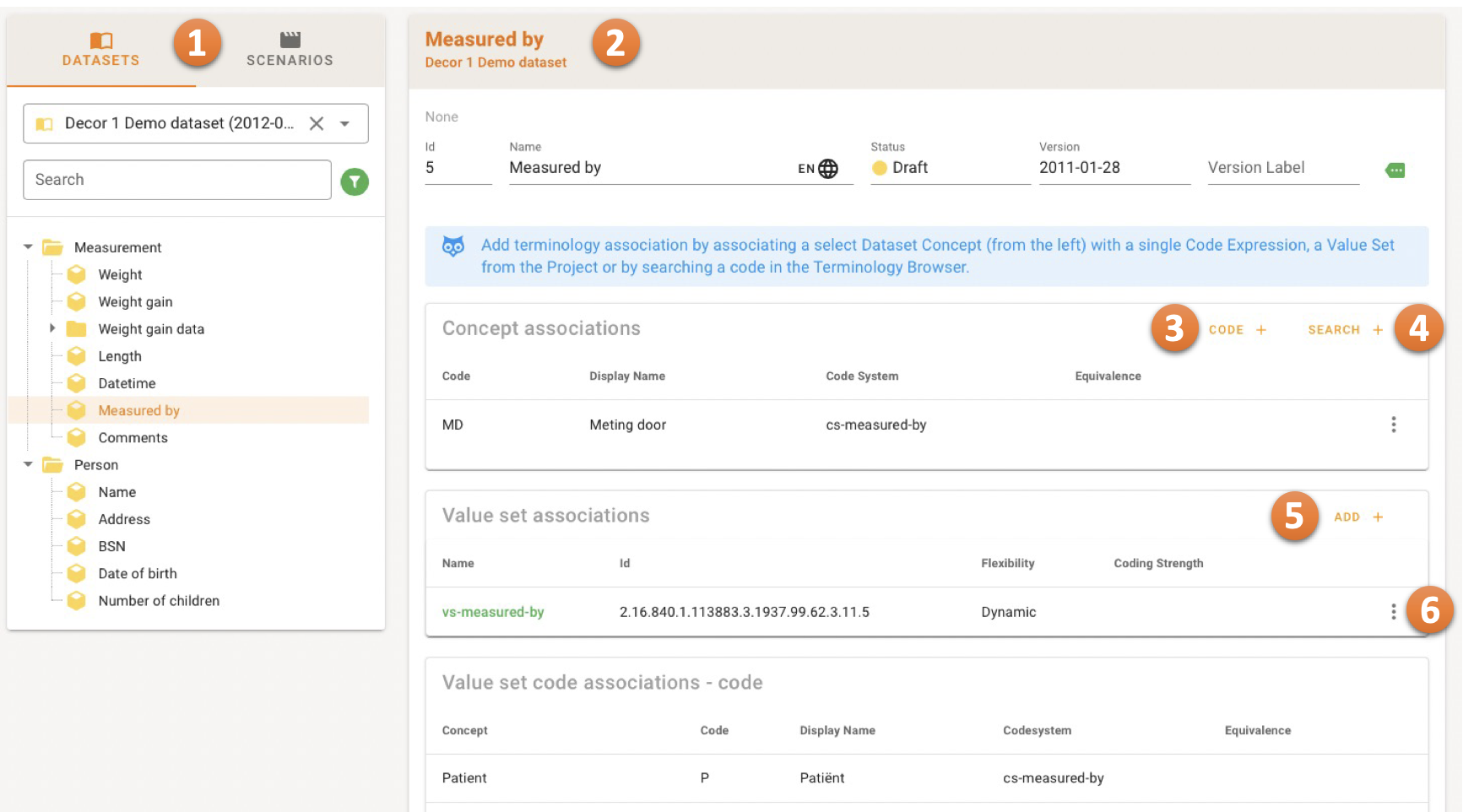The image size is (1474, 812).
Task: Expand the Weight gain data folder
Action: tap(52, 328)
